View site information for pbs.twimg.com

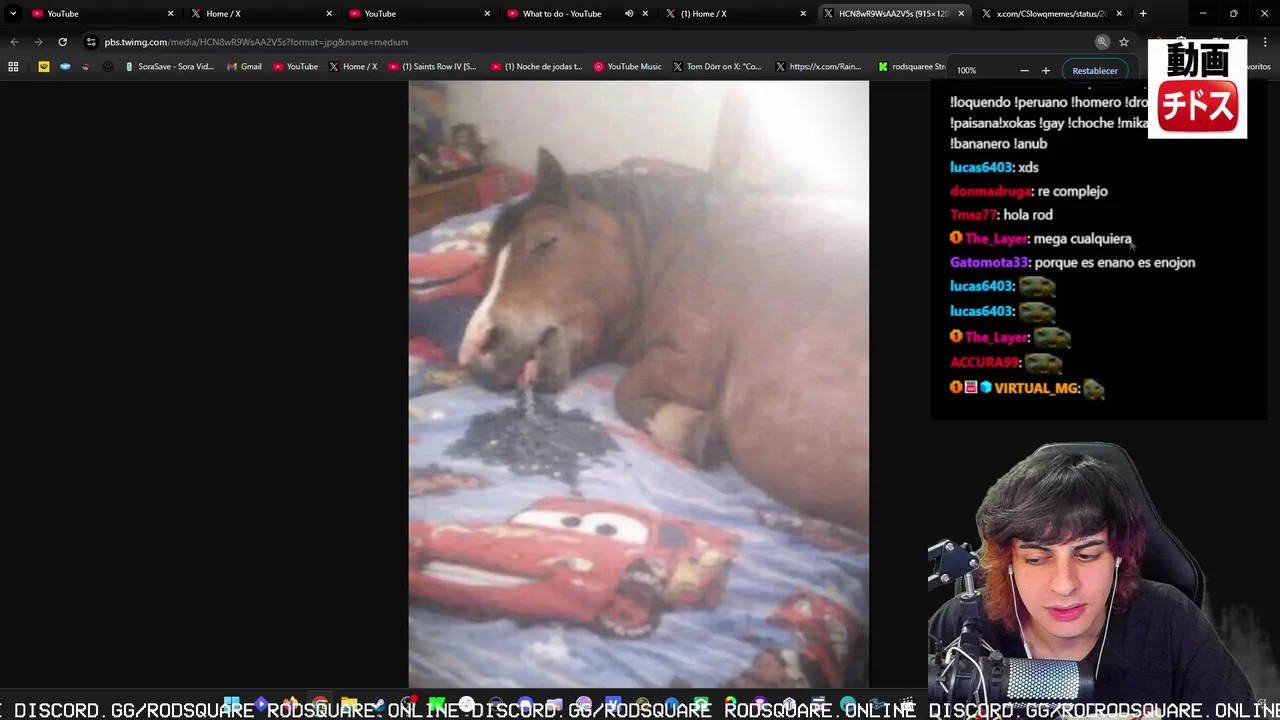(91, 42)
